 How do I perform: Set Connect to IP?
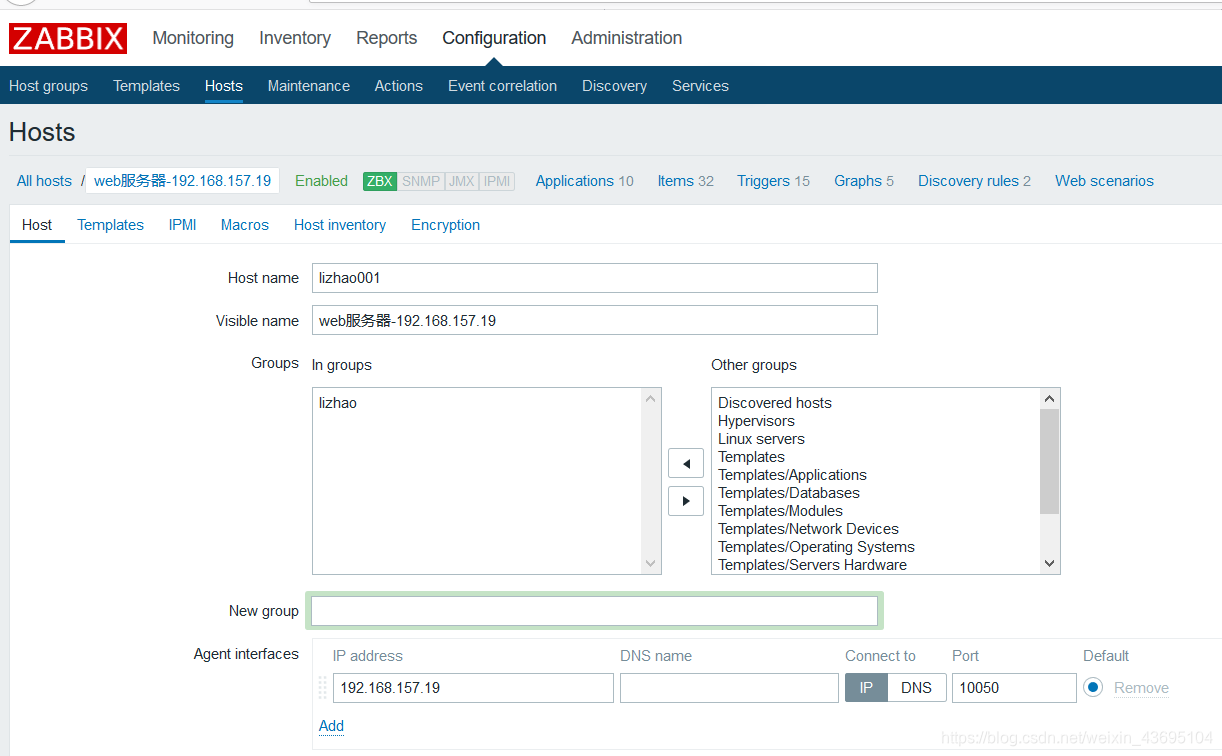(x=866, y=688)
